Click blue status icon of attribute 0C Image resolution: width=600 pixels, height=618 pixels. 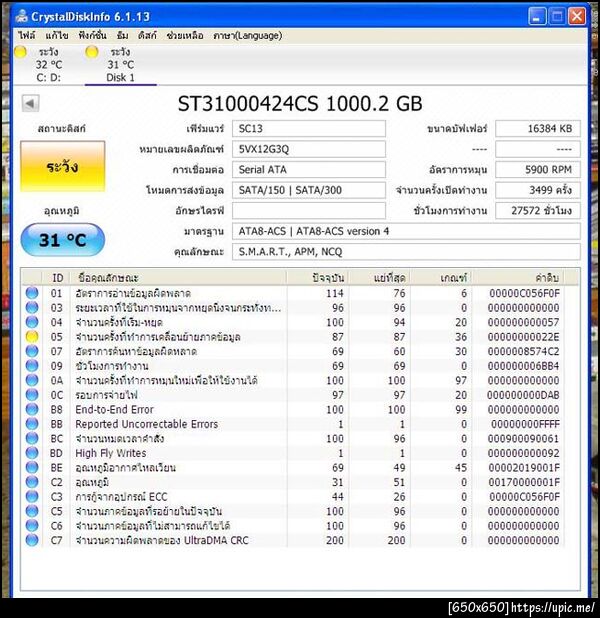click(32, 395)
